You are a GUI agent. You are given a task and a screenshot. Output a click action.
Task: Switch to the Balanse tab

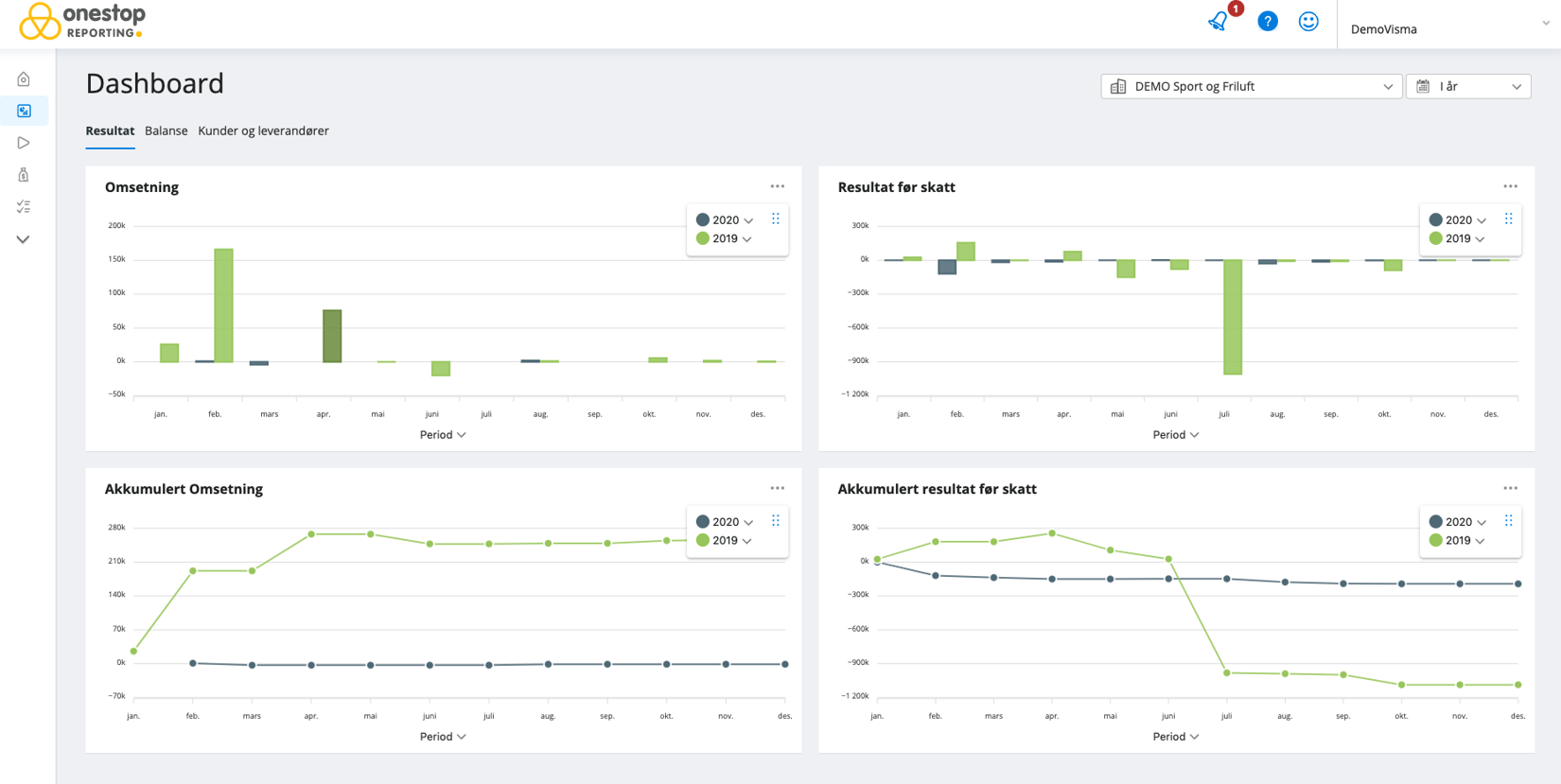pyautogui.click(x=166, y=131)
